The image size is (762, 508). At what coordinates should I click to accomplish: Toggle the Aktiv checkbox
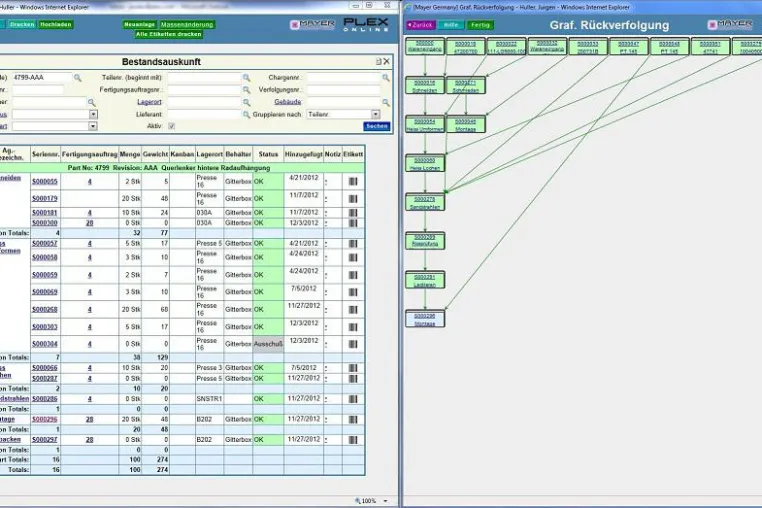click(172, 126)
